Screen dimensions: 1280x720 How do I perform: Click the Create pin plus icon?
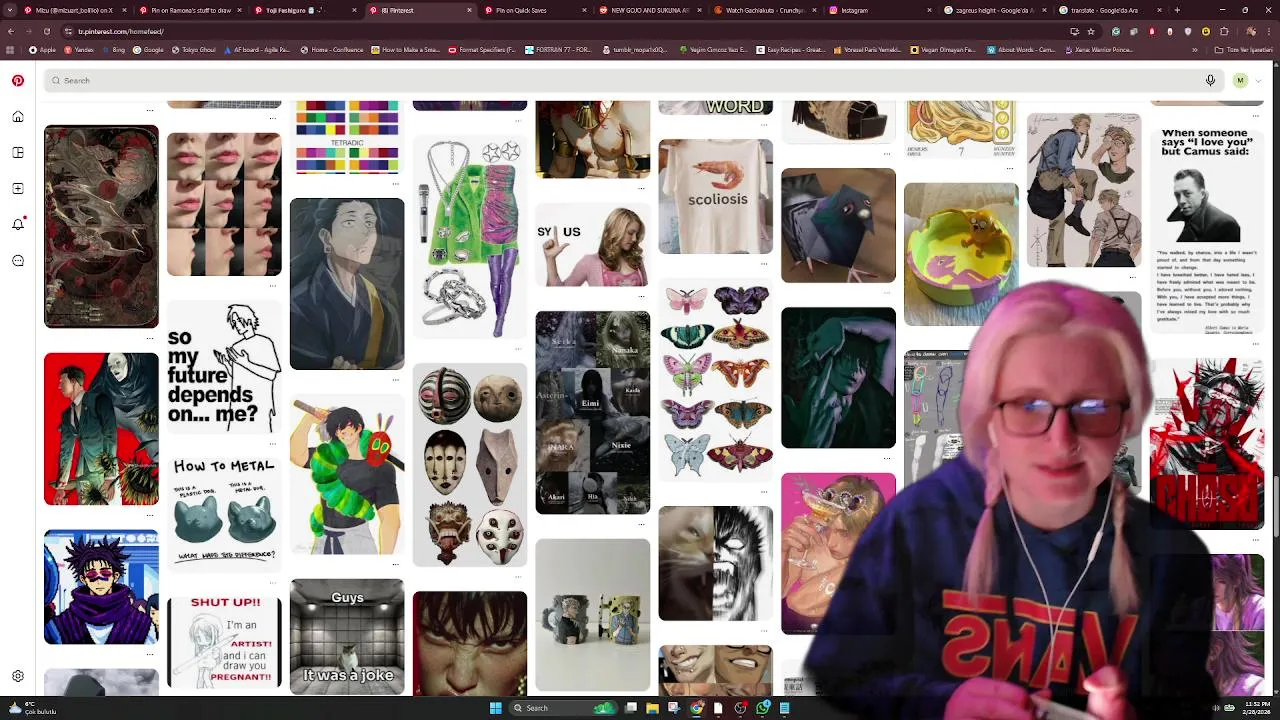[17, 188]
